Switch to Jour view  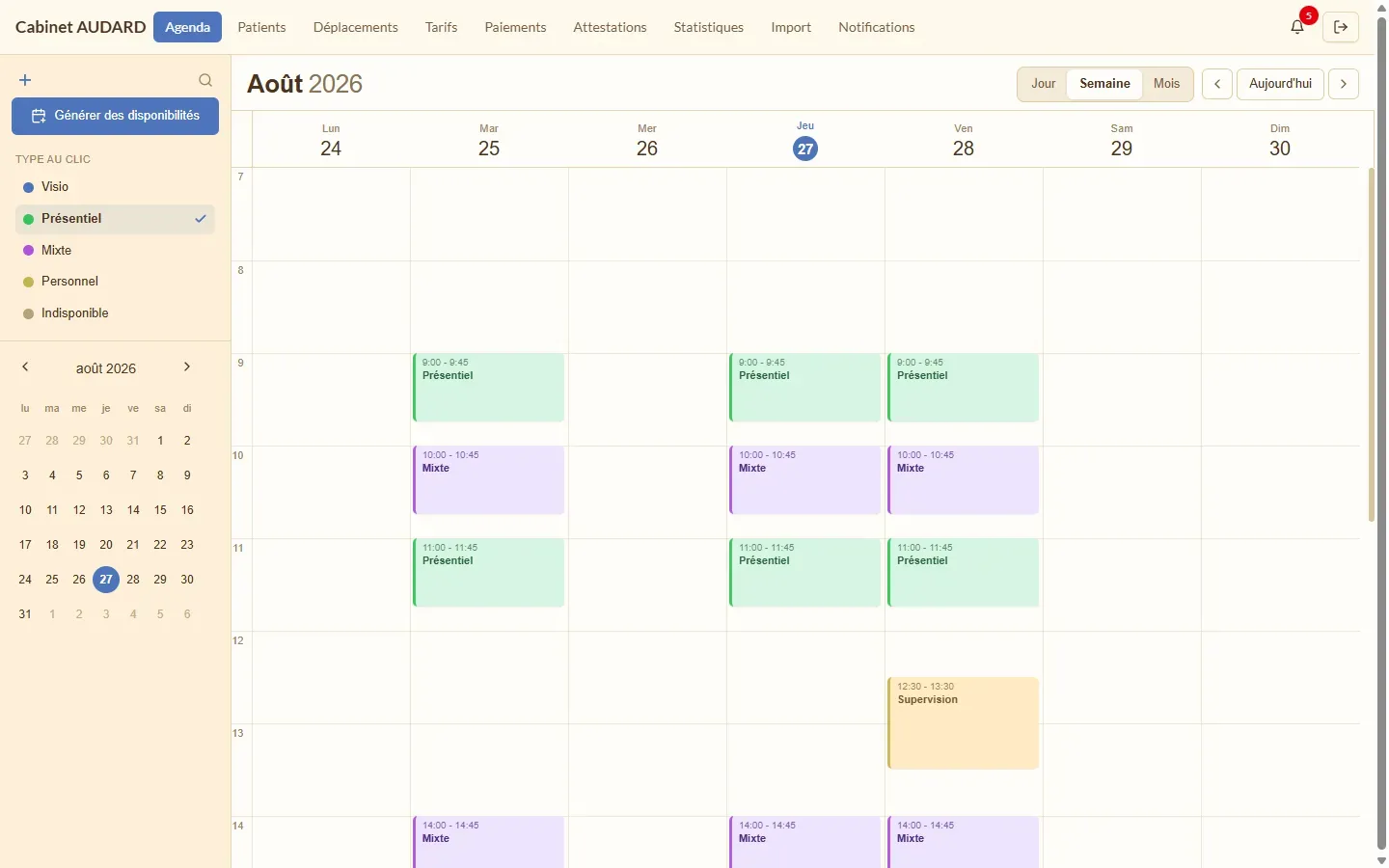point(1043,84)
